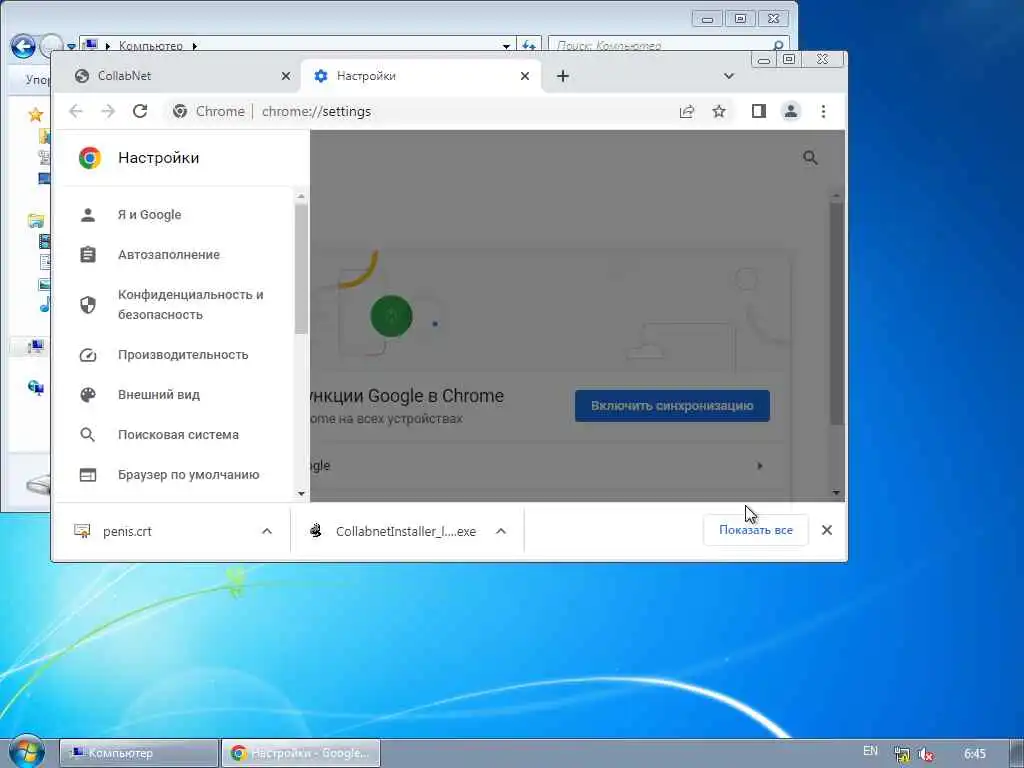Screen dimensions: 1024x768
Task: Open the Windows Start menu
Action: (x=26, y=752)
